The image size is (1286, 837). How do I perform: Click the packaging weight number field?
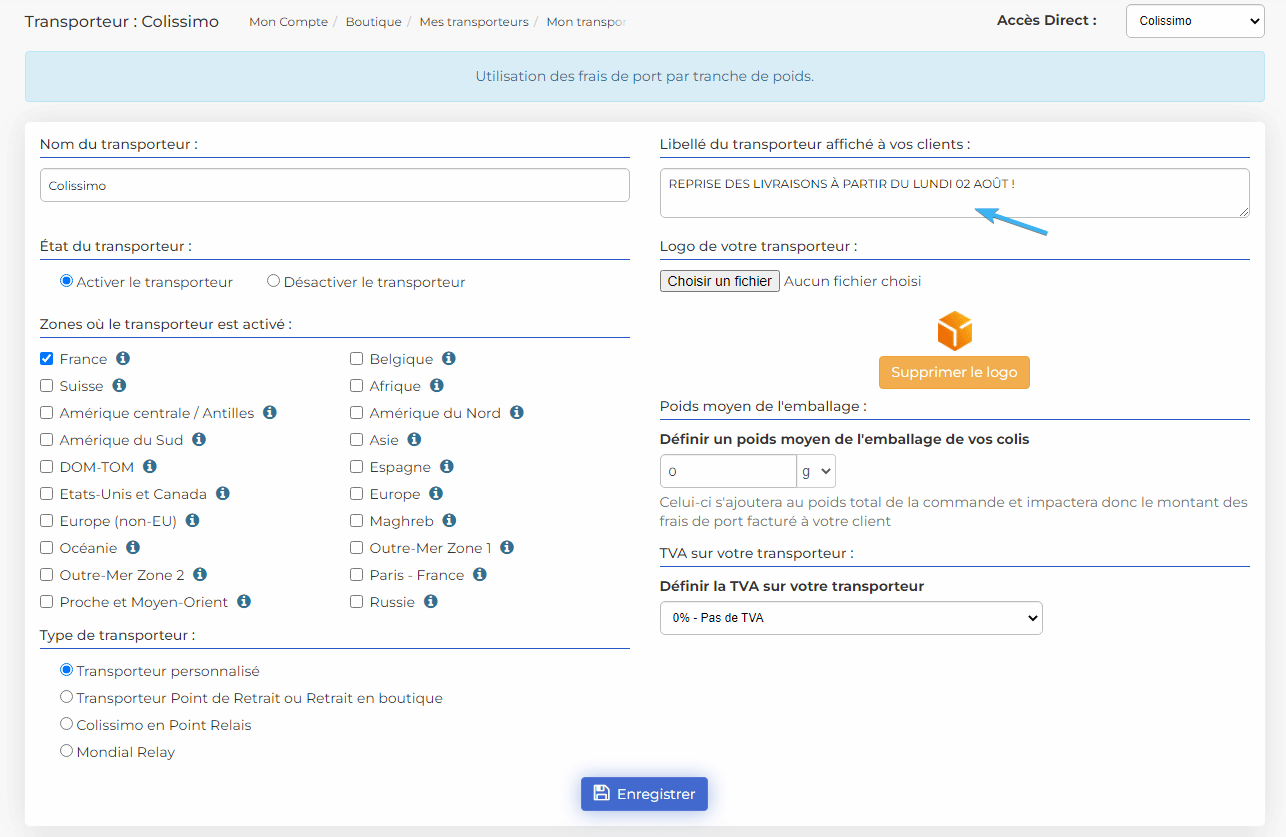point(728,471)
